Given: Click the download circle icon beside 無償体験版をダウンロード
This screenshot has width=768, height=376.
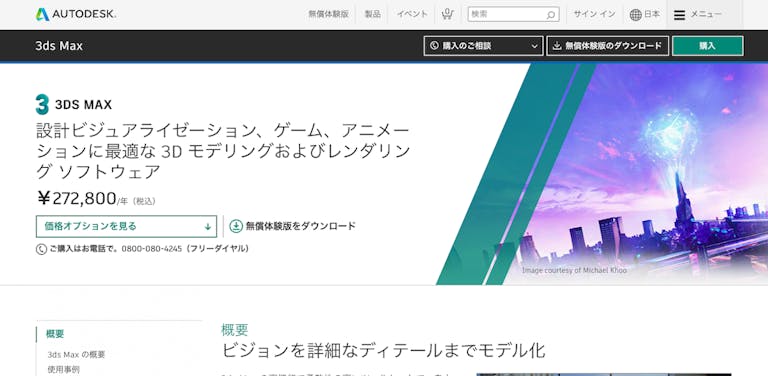Looking at the screenshot, I should tap(236, 226).
